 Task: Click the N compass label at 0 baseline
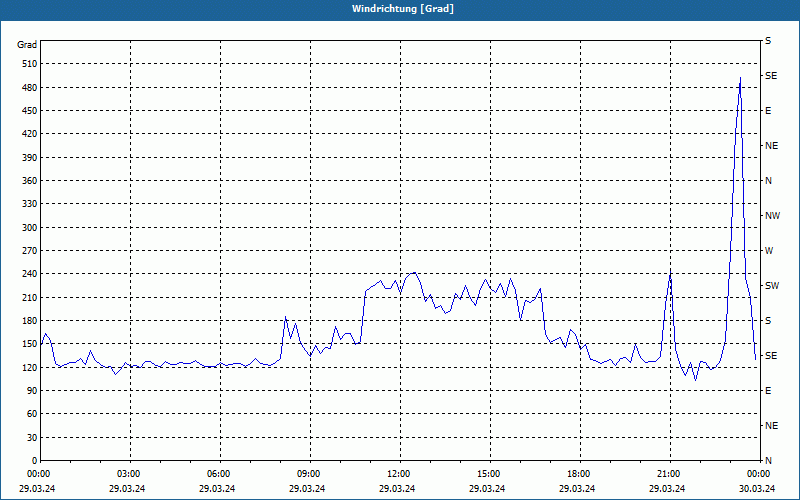click(x=768, y=461)
